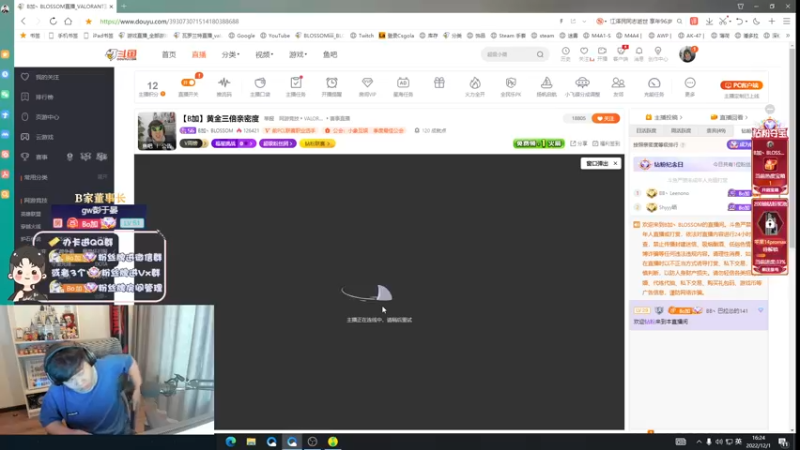Image resolution: width=800 pixels, height=450 pixels.
Task: Click the user avatar in header
Action: coord(687,54)
